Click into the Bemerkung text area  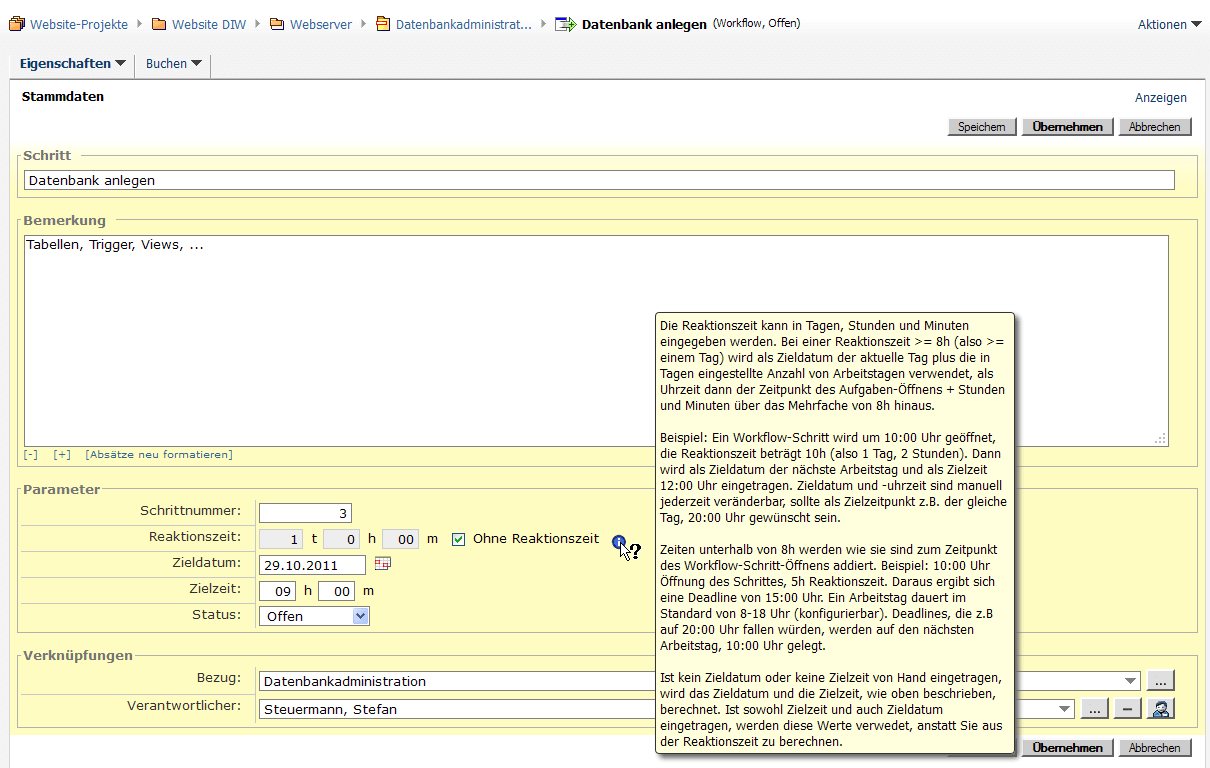point(596,341)
